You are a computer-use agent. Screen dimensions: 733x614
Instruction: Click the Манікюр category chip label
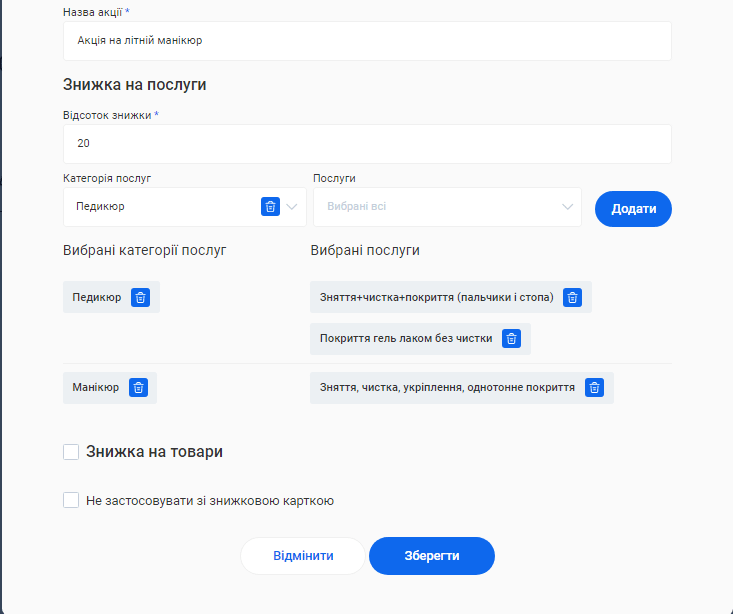pos(96,387)
